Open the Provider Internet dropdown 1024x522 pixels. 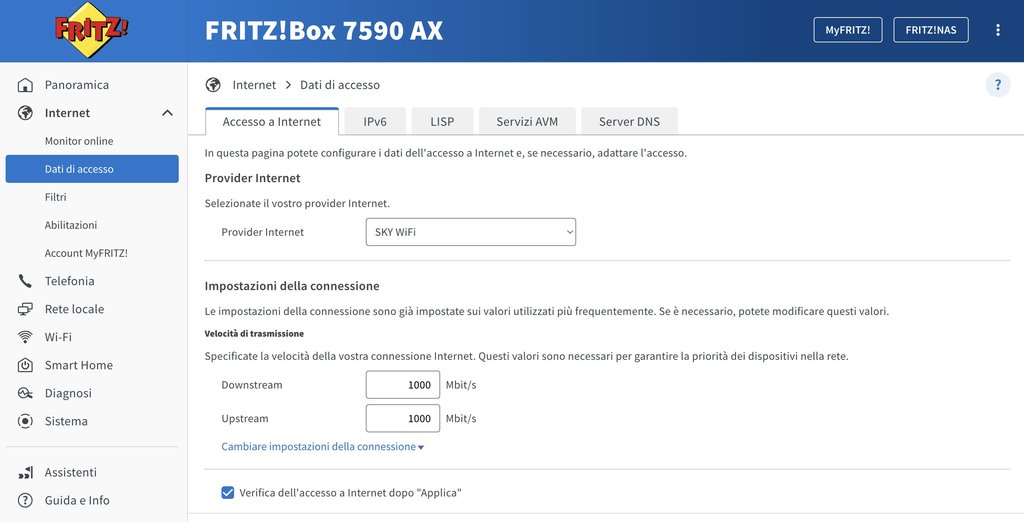470,232
